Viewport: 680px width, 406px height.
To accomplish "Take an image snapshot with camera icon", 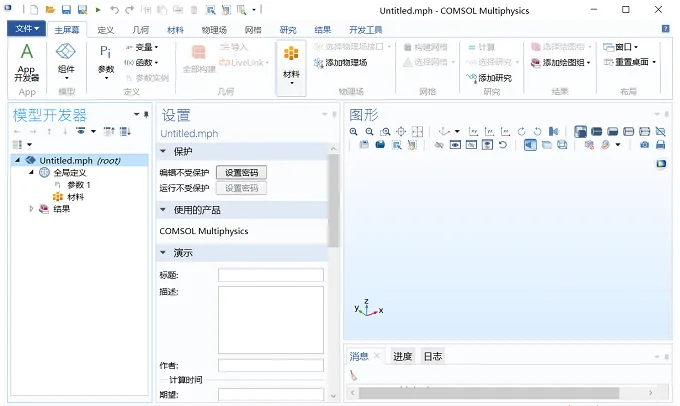I will pos(644,145).
